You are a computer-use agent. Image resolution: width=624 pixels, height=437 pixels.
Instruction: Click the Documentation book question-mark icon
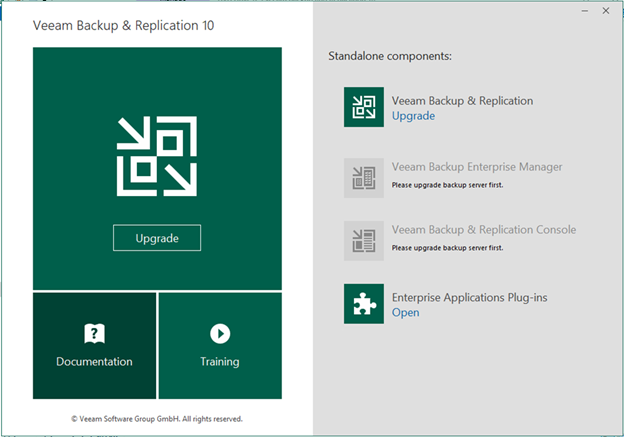coord(94,334)
